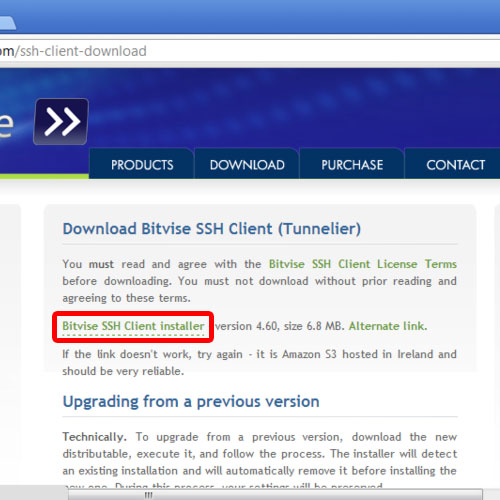The width and height of the screenshot is (500, 500).
Task: Click the 'should be very reliable.' text line
Action: (123, 371)
